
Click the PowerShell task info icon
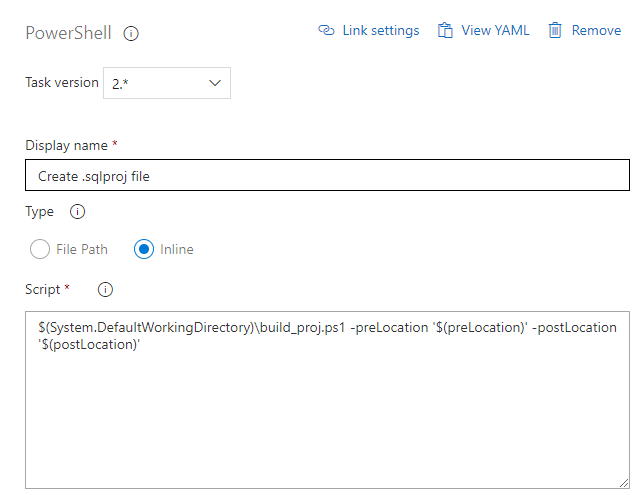(131, 33)
